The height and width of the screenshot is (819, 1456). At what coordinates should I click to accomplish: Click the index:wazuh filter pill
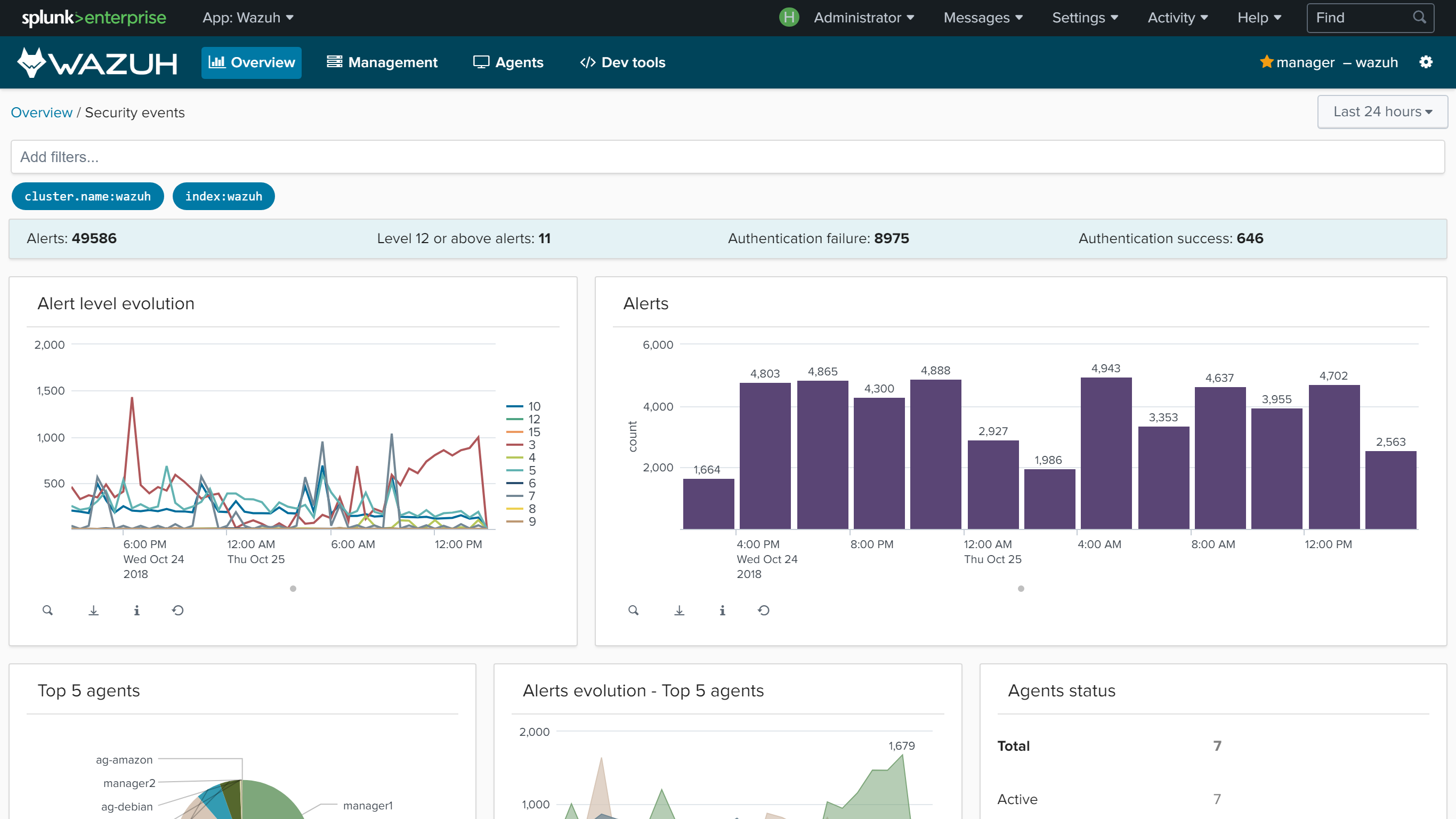click(224, 196)
